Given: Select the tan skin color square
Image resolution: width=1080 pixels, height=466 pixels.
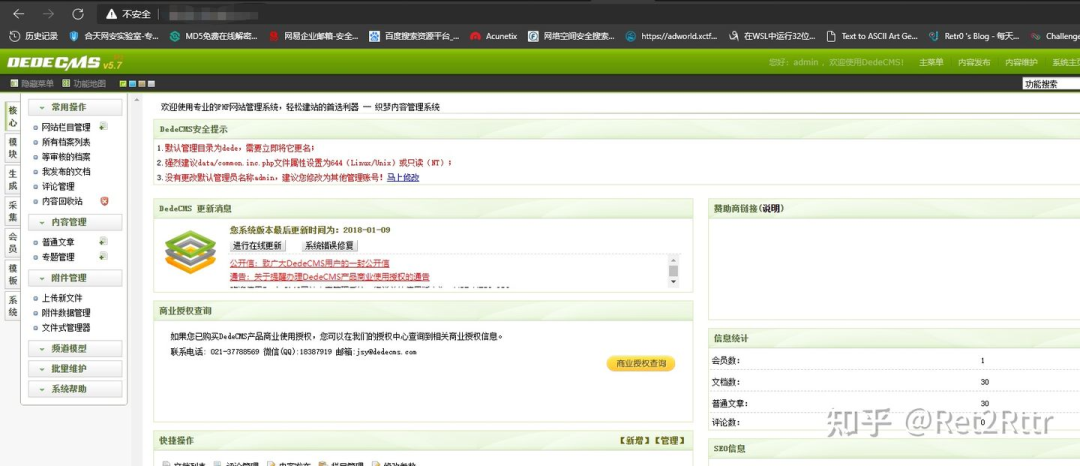Looking at the screenshot, I should [142, 84].
